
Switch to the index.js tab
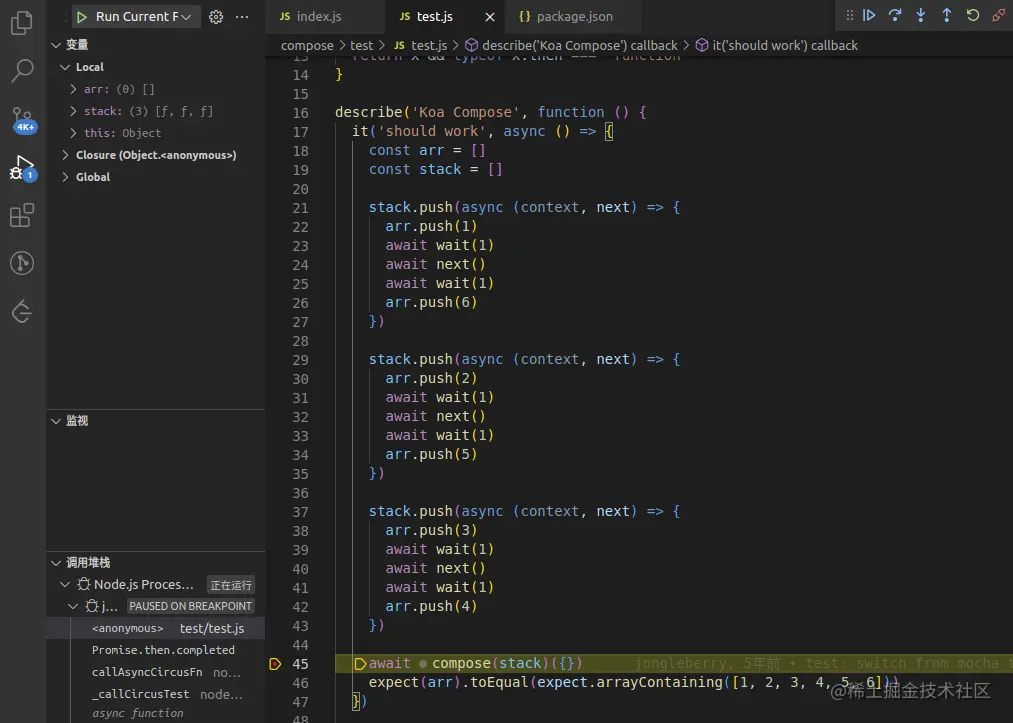pyautogui.click(x=319, y=17)
